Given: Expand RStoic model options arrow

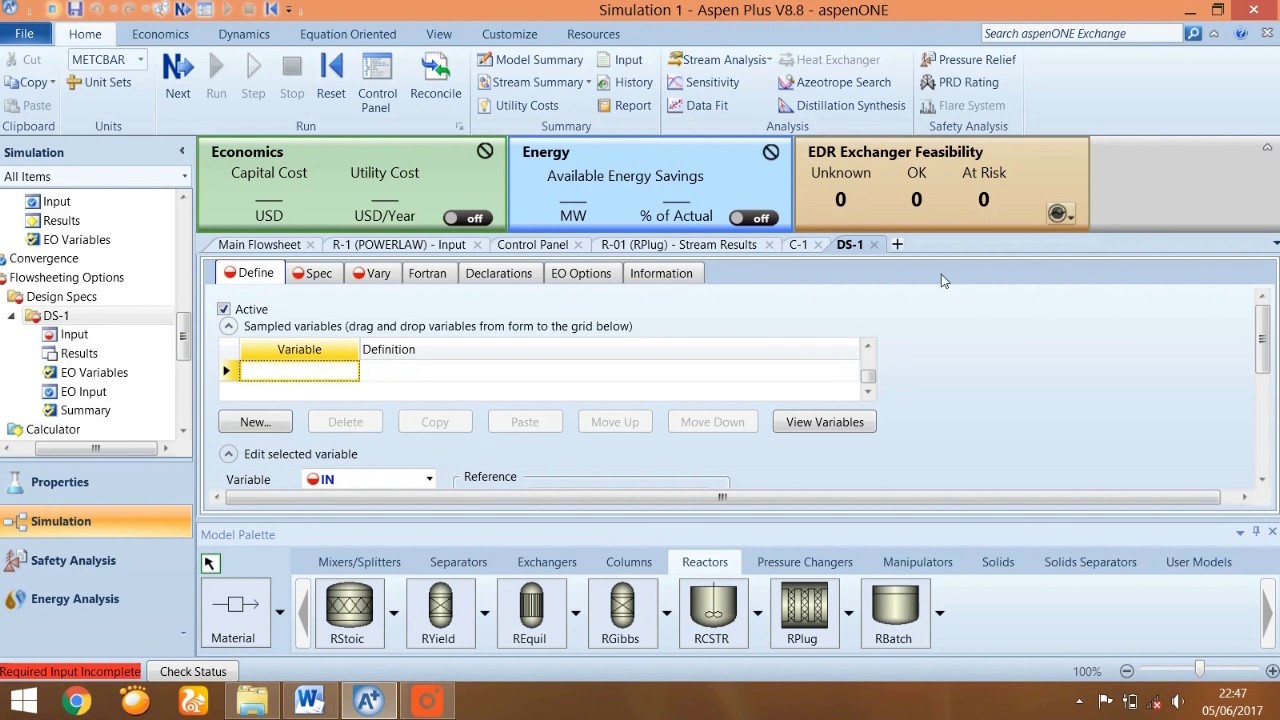Looking at the screenshot, I should [x=394, y=613].
